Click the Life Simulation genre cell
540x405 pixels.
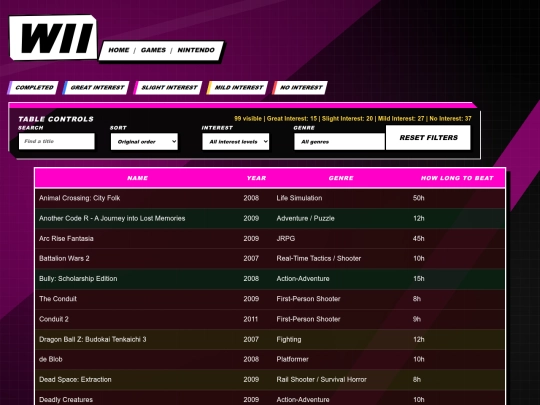(299, 198)
